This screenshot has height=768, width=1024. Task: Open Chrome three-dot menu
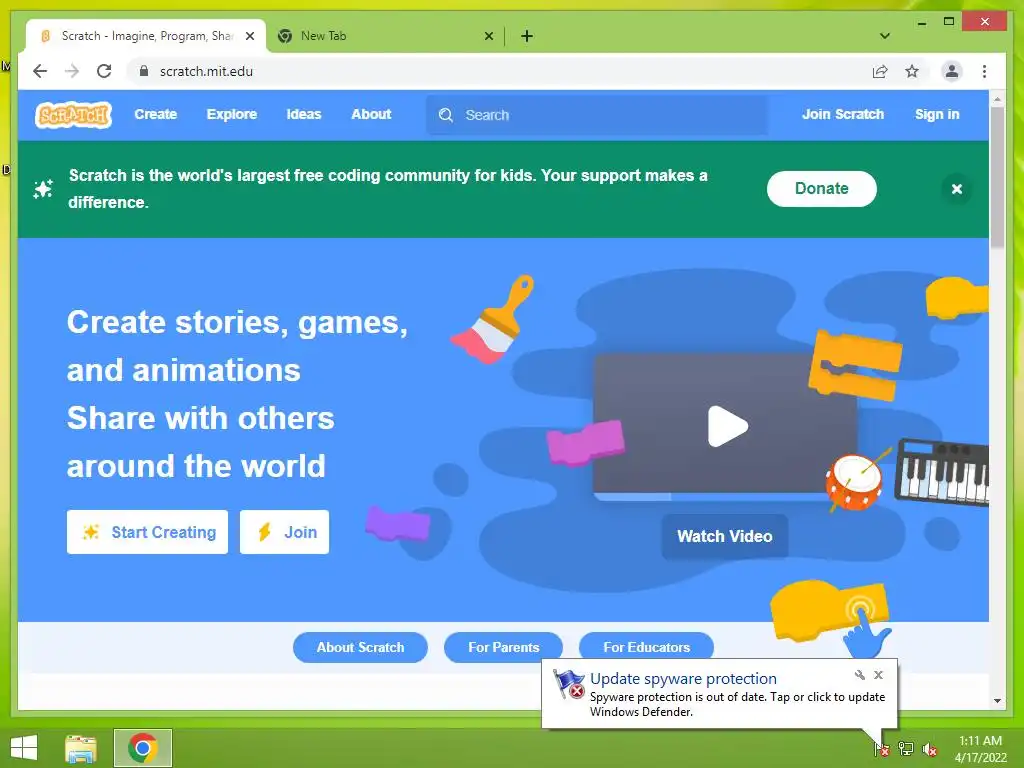984,71
